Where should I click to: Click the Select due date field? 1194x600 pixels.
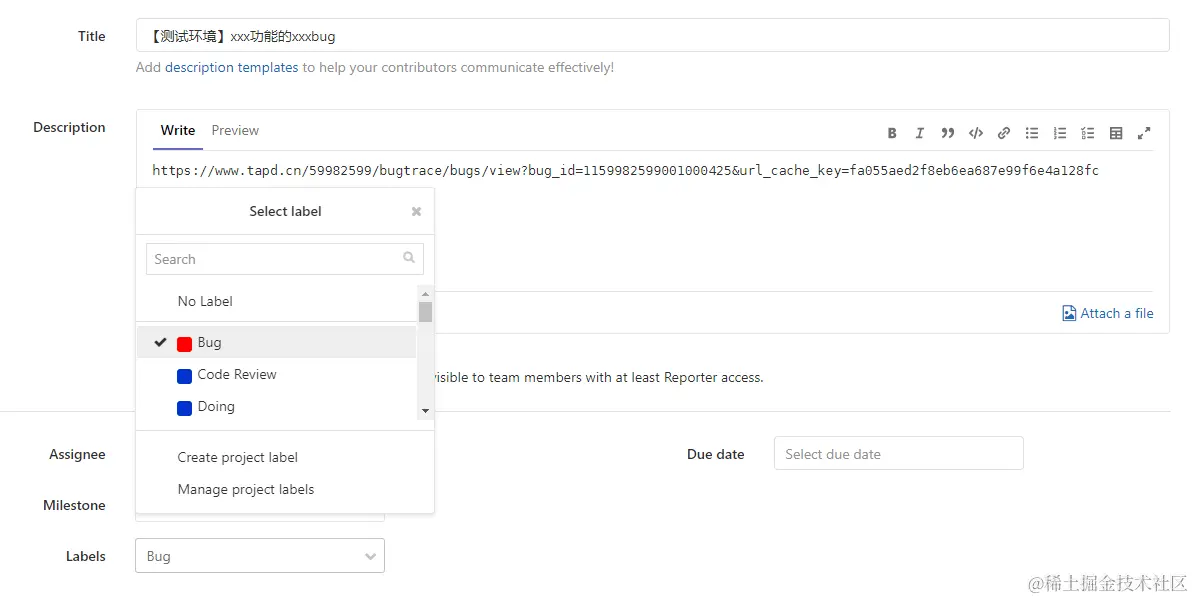point(899,454)
